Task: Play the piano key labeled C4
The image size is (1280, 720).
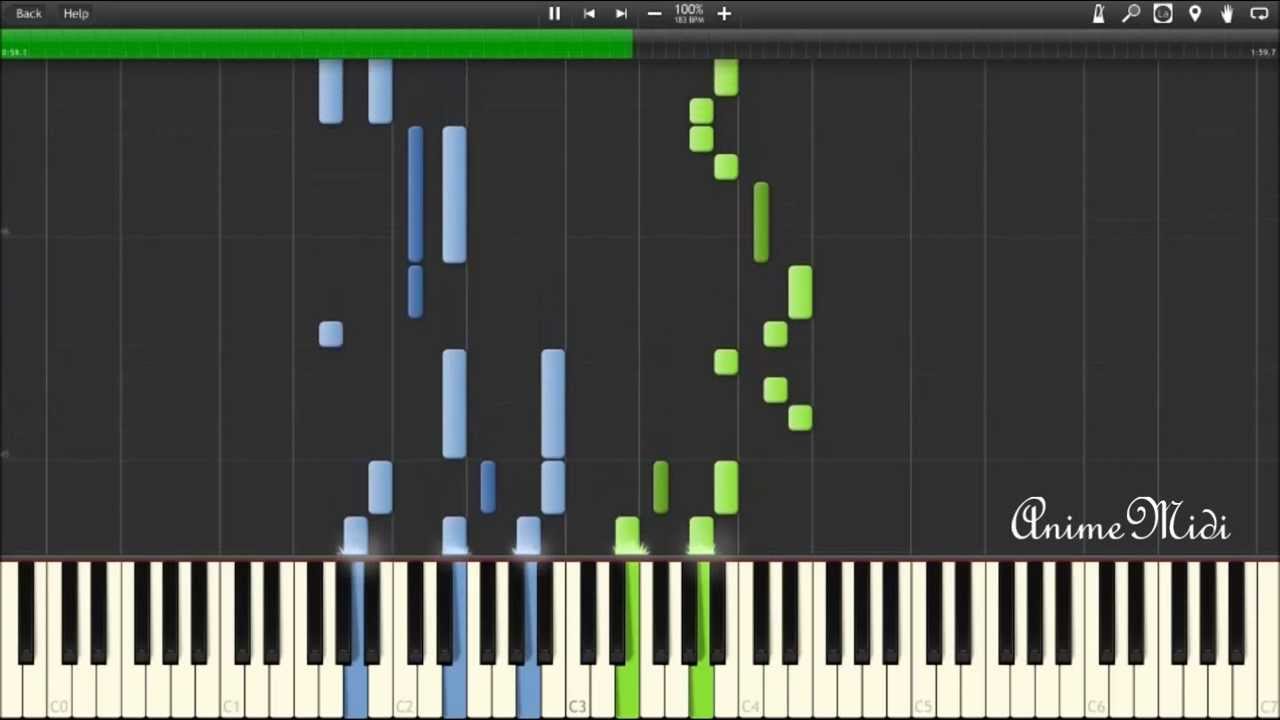Action: [x=750, y=640]
